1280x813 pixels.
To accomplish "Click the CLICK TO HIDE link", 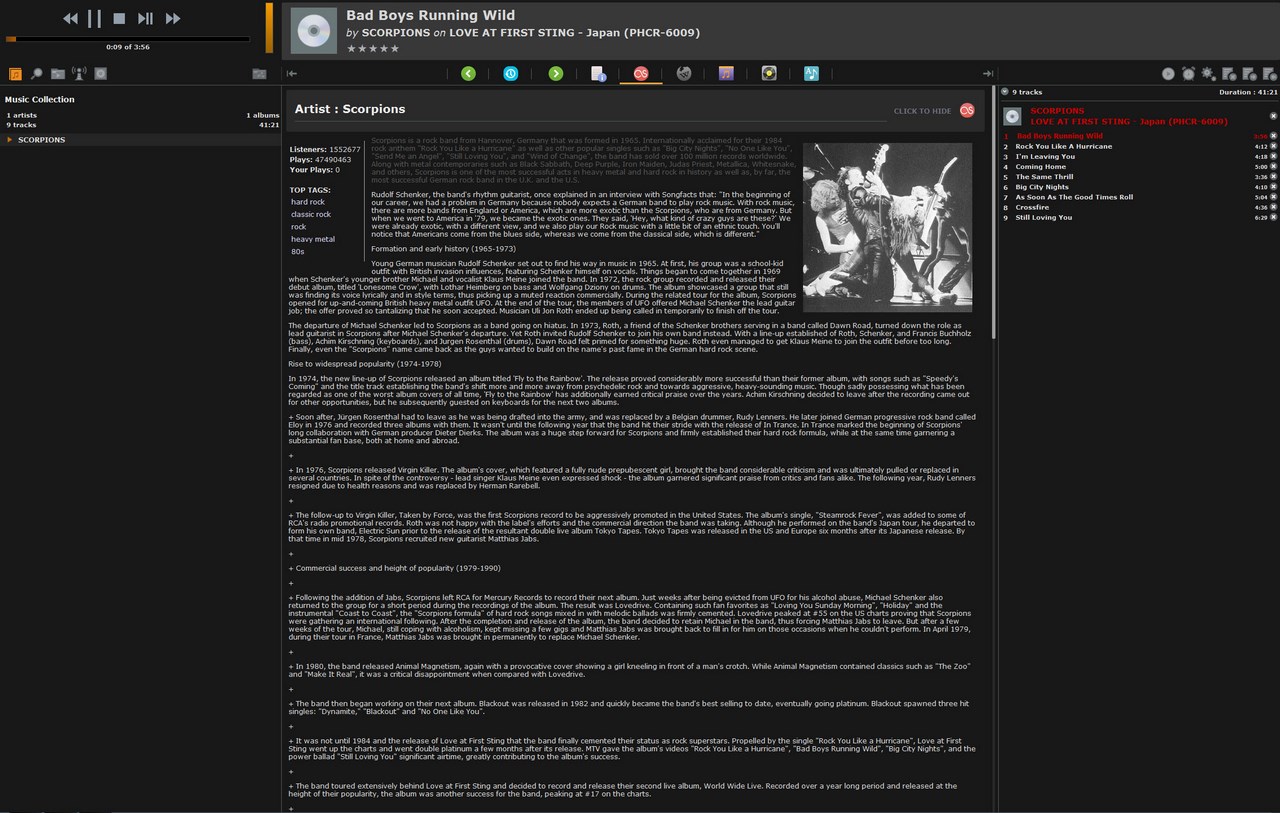I will pos(922,111).
